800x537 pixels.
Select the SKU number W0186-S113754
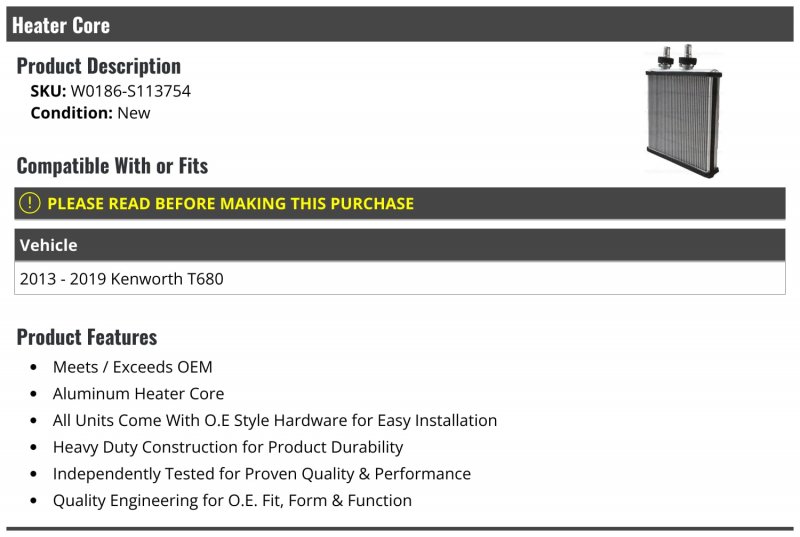(131, 91)
